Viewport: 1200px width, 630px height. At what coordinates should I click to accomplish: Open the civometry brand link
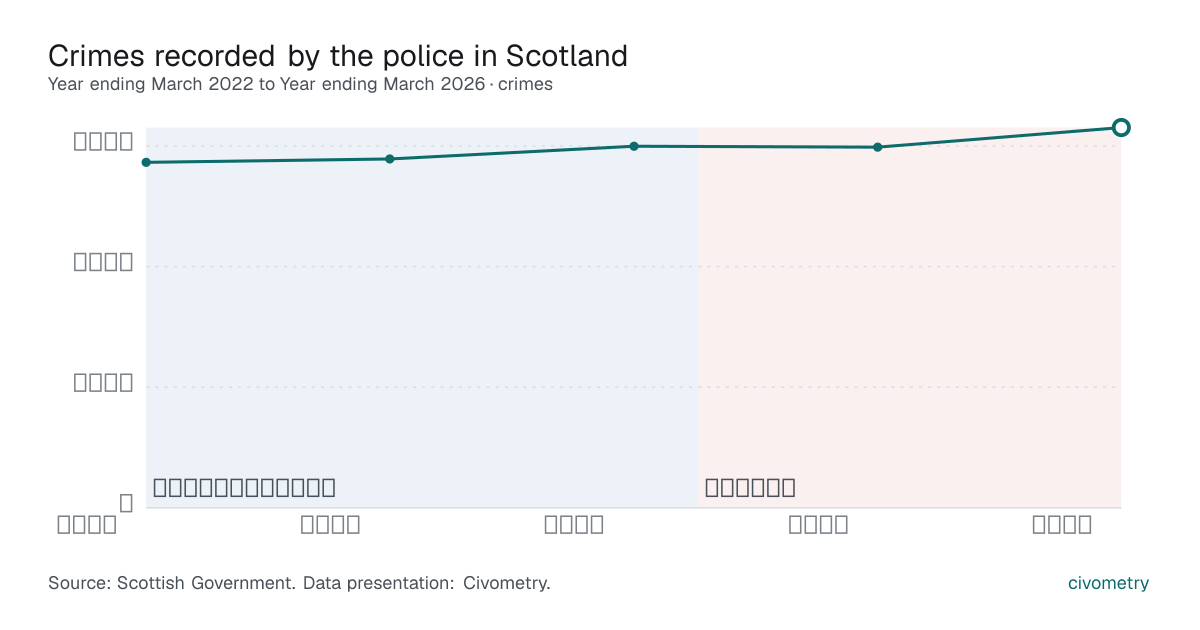1108,583
